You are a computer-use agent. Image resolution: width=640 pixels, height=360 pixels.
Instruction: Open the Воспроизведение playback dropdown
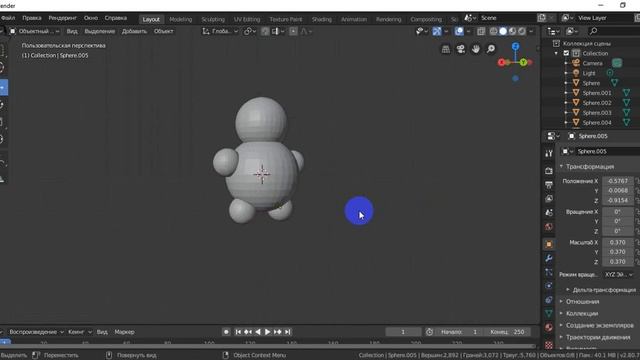click(36, 332)
